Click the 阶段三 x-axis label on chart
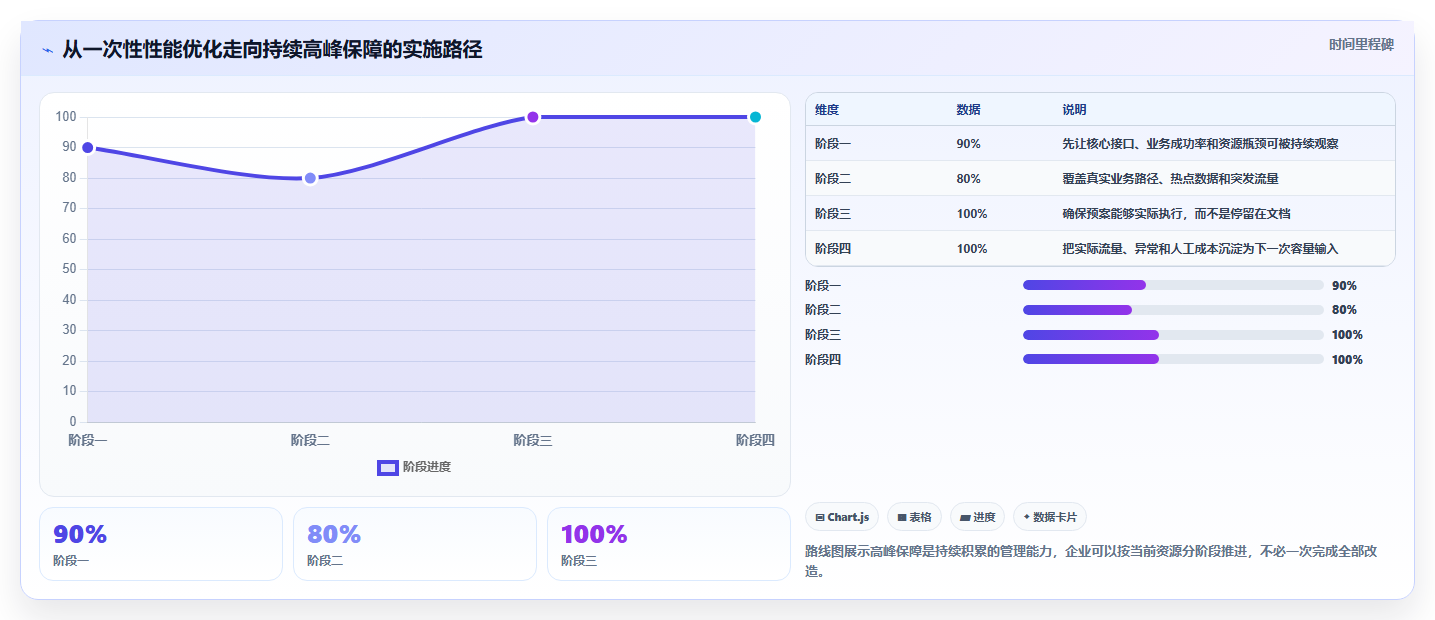 tap(533, 440)
